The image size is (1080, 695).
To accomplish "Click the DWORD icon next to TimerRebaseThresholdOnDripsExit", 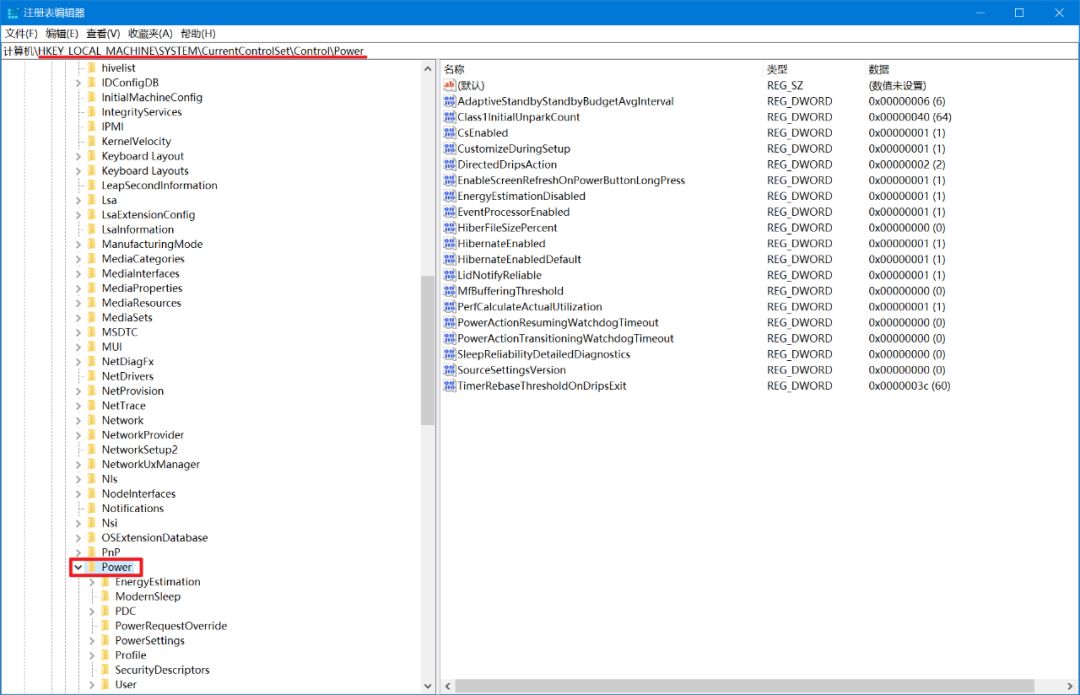I will (x=449, y=386).
